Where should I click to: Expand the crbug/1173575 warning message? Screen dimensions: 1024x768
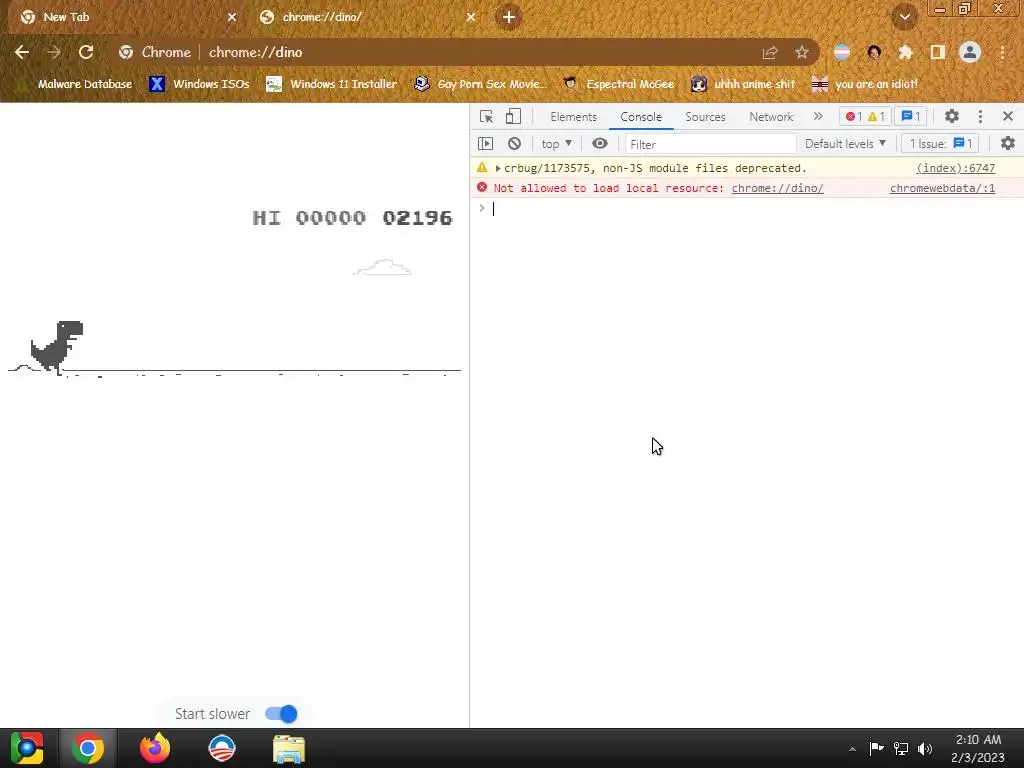pos(498,168)
